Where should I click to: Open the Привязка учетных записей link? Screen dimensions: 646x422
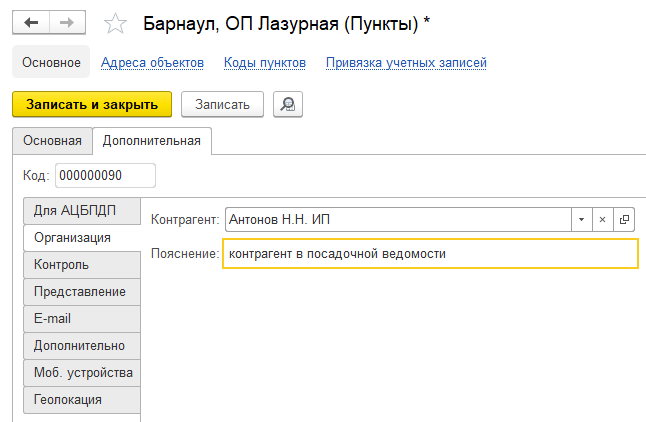pyautogui.click(x=406, y=63)
